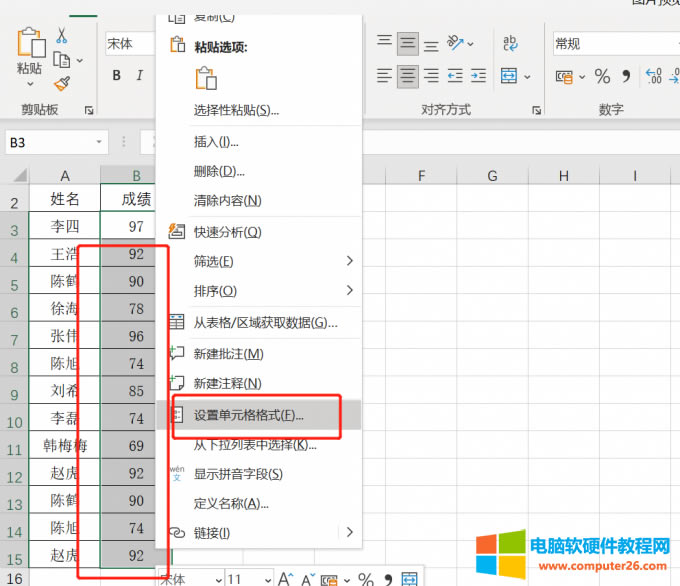The width and height of the screenshot is (680, 586).
Task: Expand the 筛选(E) submenu arrow
Action: pos(349,261)
